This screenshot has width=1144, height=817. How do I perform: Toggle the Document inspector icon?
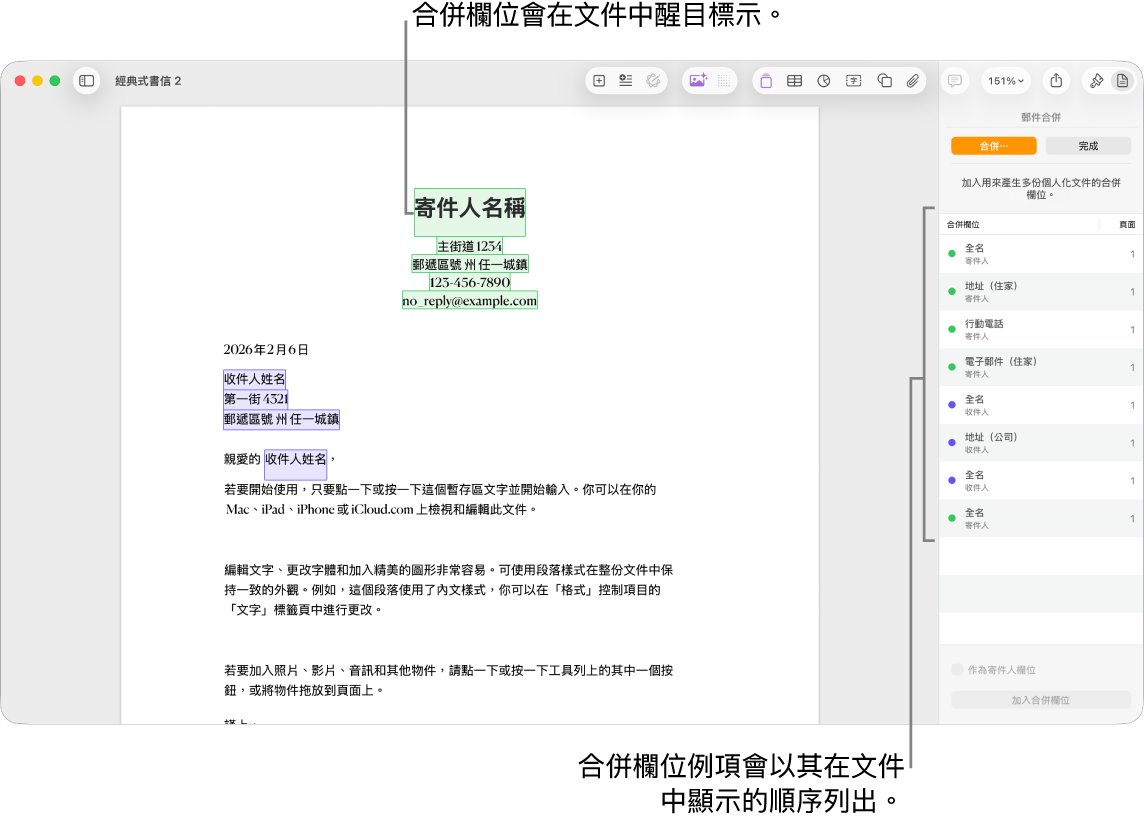(1122, 81)
